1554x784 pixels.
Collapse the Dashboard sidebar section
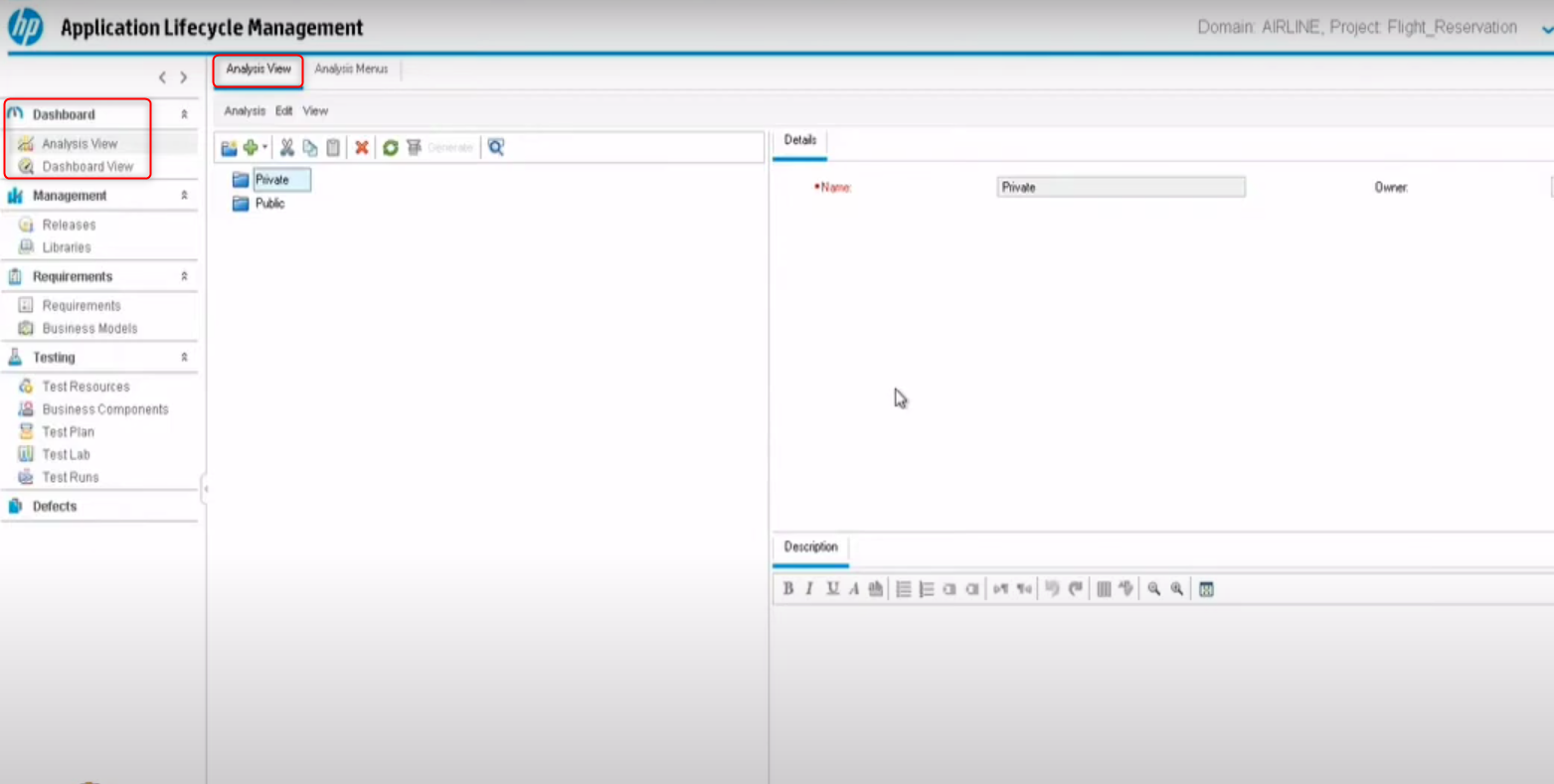(184, 115)
